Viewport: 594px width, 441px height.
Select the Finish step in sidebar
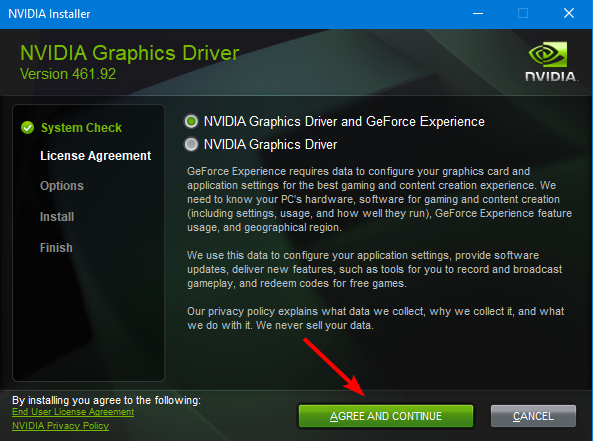(x=56, y=248)
